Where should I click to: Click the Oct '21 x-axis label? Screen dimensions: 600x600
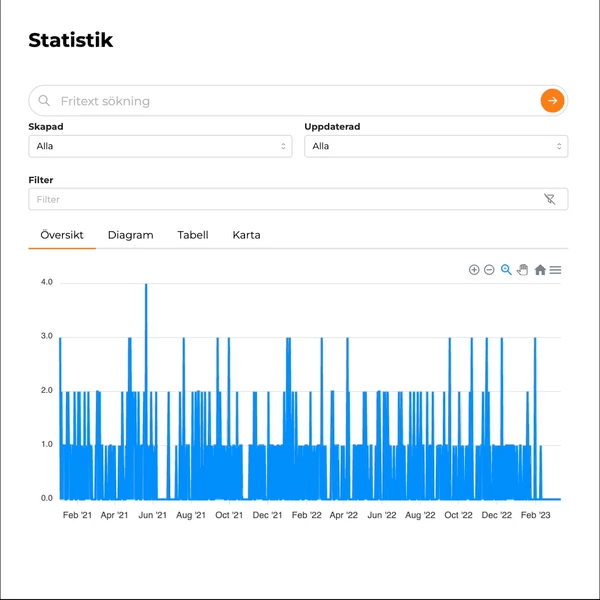229,515
